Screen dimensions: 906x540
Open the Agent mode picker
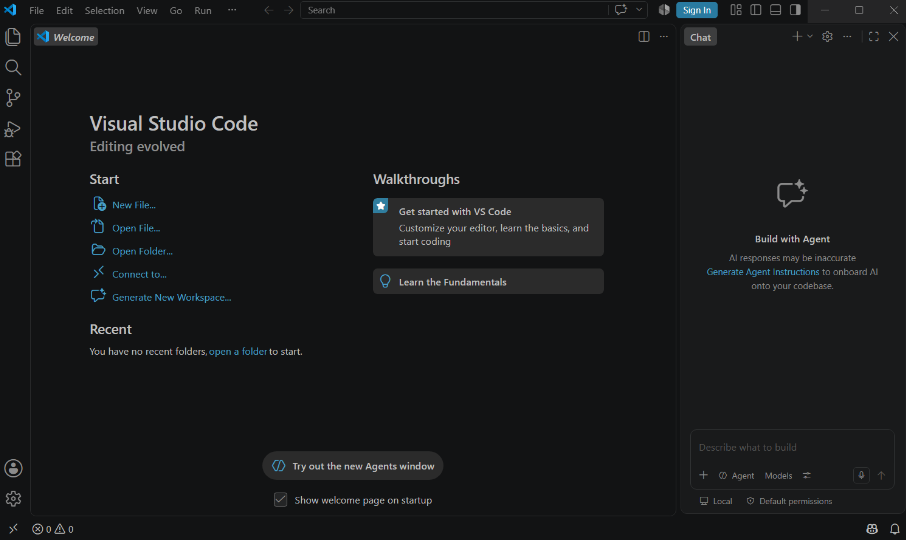(x=736, y=475)
